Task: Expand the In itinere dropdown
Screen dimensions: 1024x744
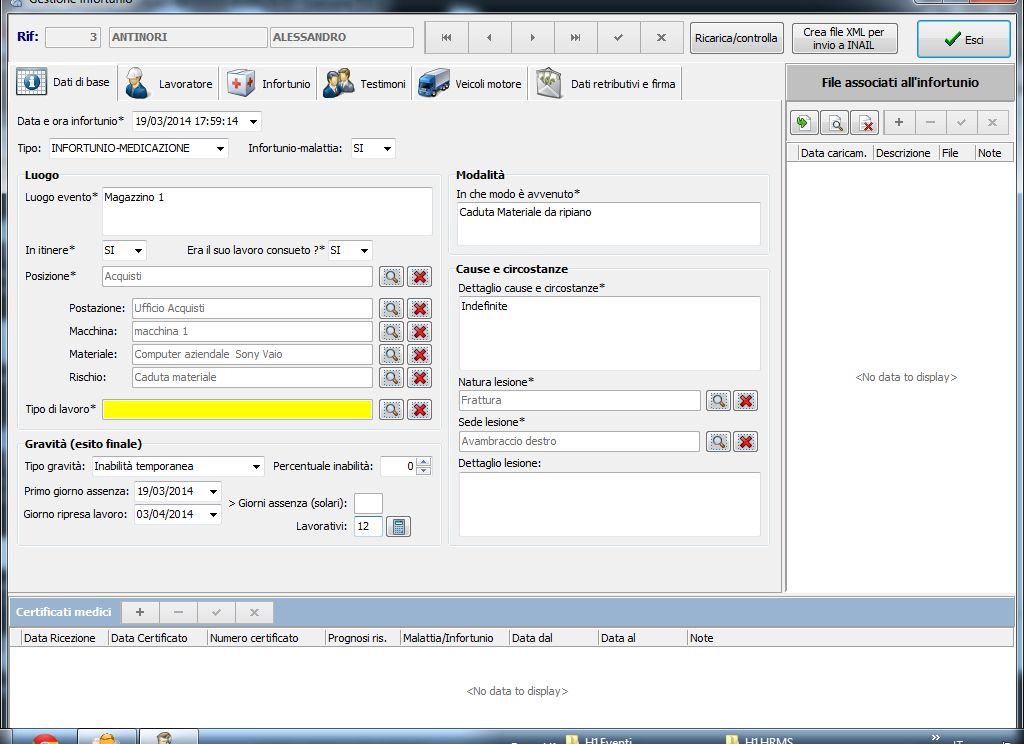Action: [138, 250]
